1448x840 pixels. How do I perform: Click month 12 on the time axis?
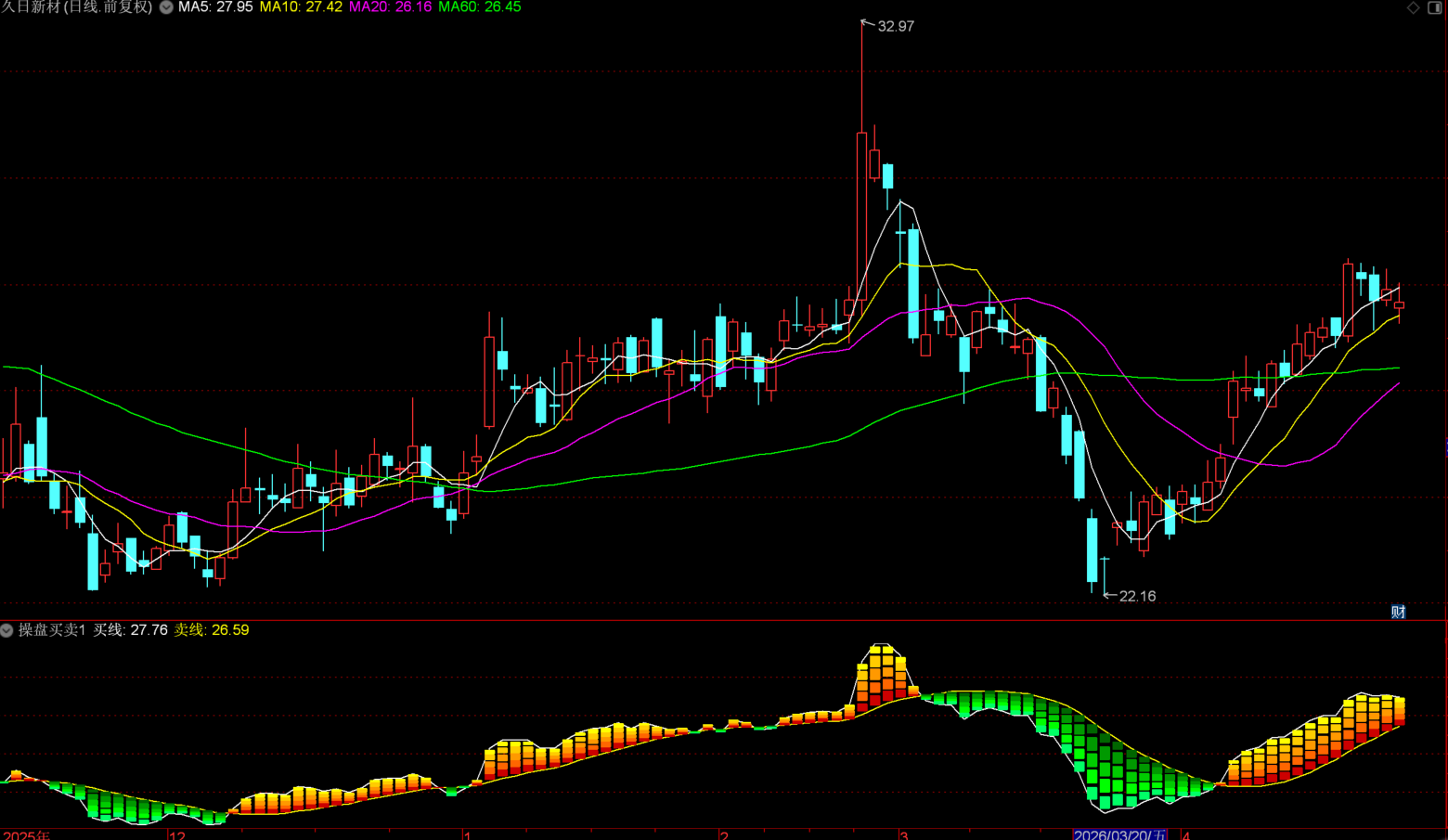click(177, 834)
